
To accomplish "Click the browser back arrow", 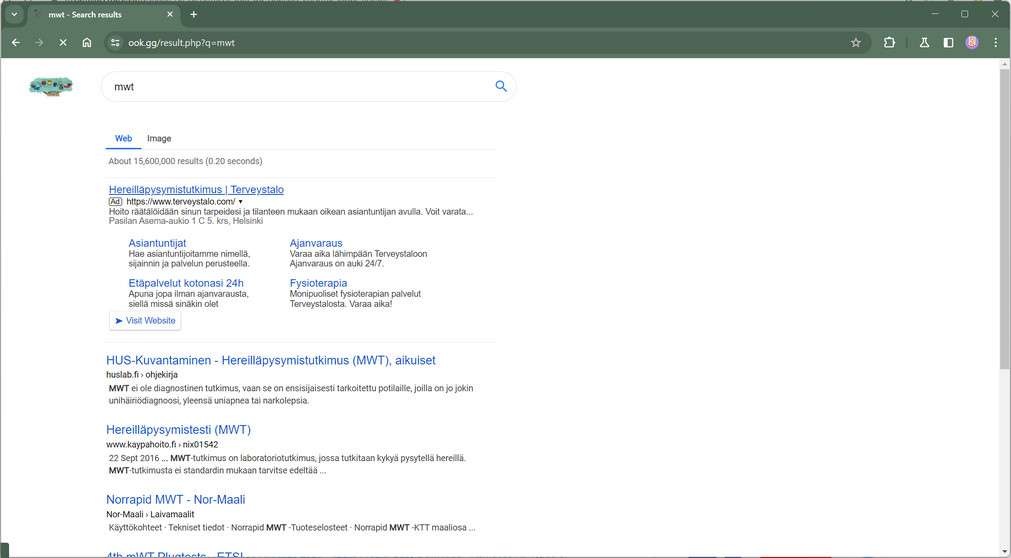I will click(16, 43).
